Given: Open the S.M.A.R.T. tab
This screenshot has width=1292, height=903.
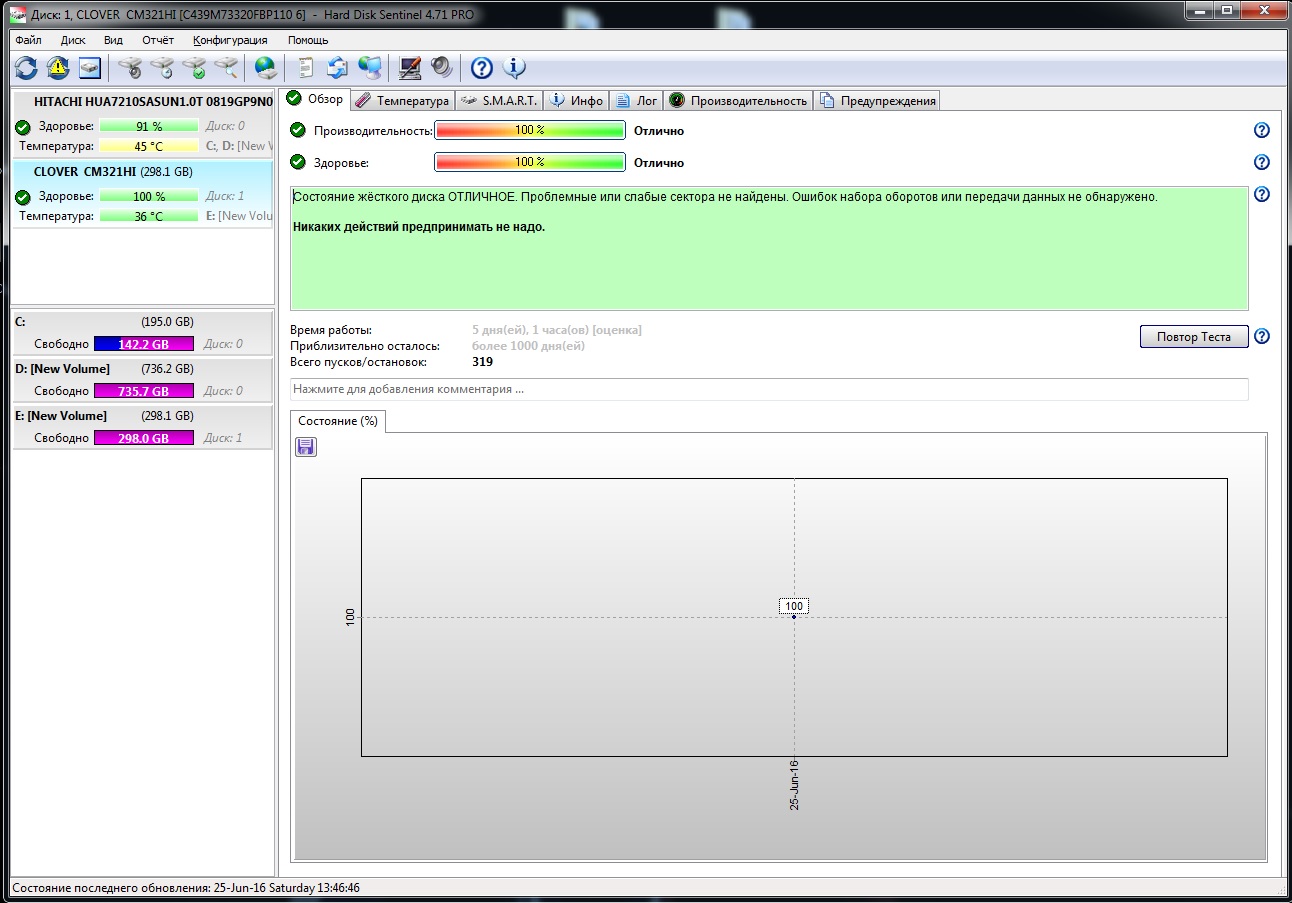Looking at the screenshot, I should point(500,101).
